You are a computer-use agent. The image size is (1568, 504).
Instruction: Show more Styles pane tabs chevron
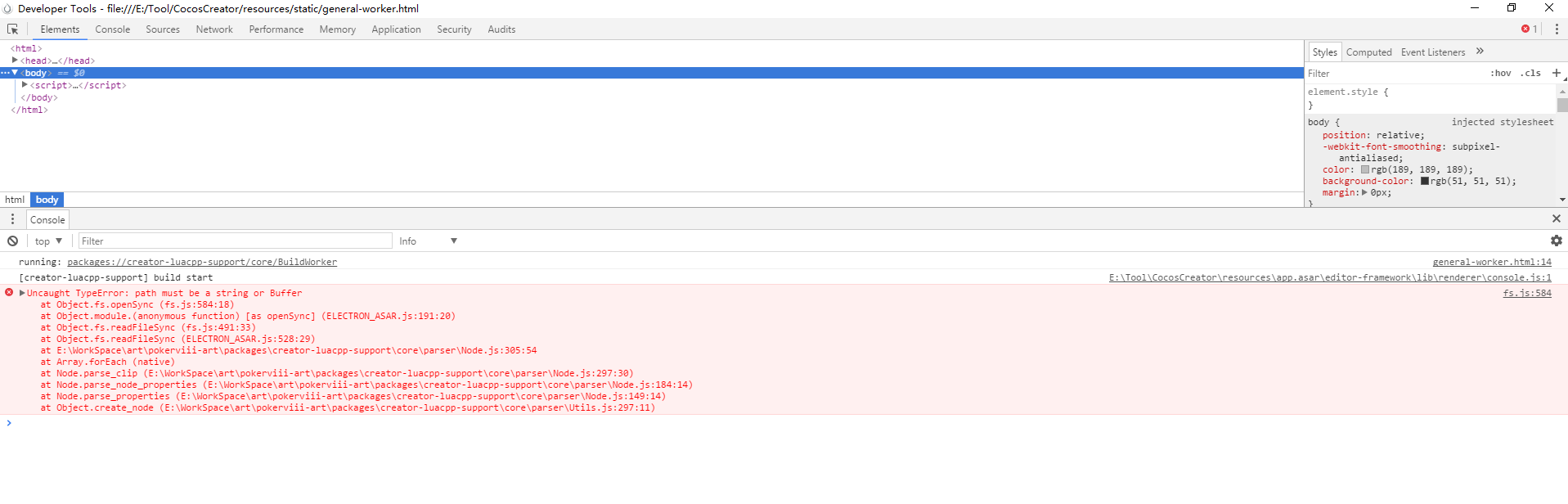point(1480,52)
